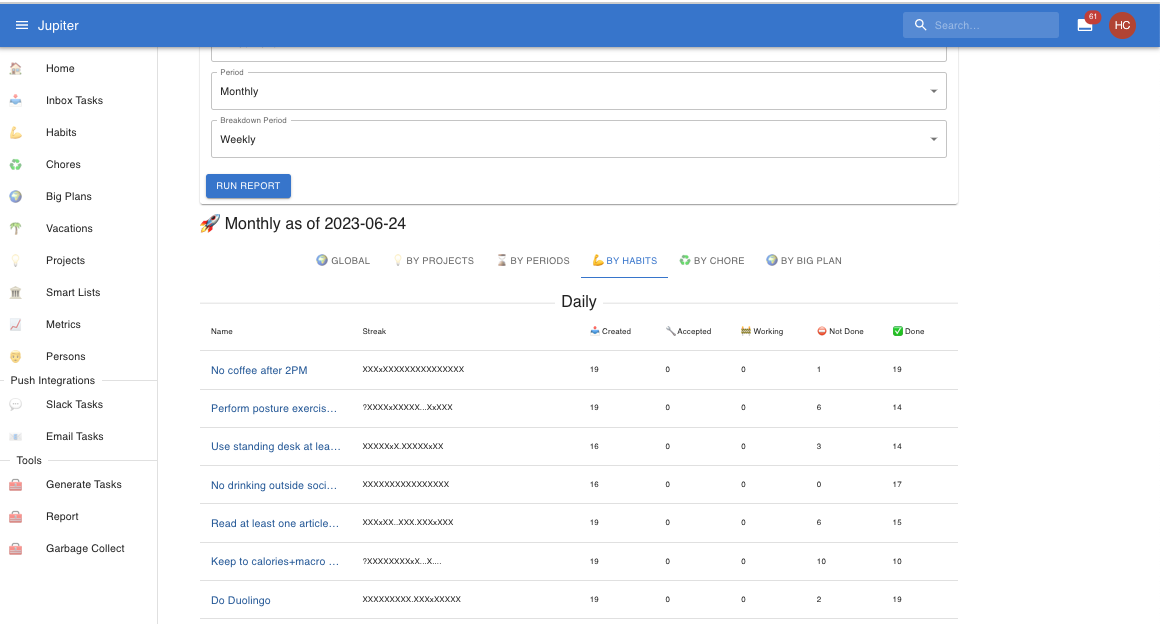Open the No coffee after 2PM habit
The image size is (1160, 624).
click(x=259, y=370)
